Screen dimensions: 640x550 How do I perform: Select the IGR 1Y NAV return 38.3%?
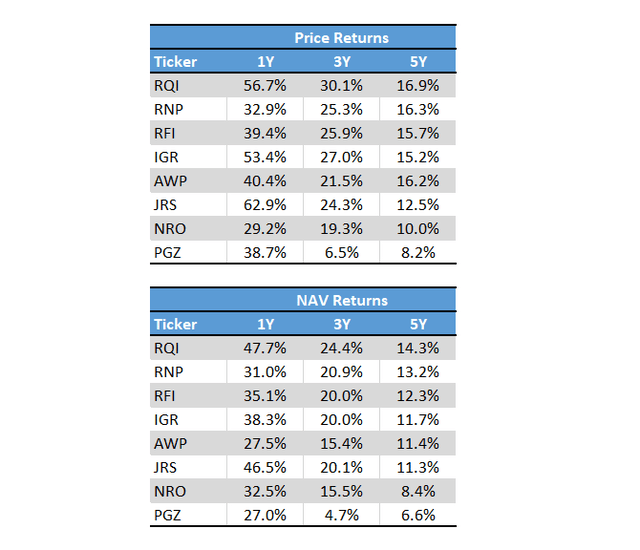tap(264, 420)
